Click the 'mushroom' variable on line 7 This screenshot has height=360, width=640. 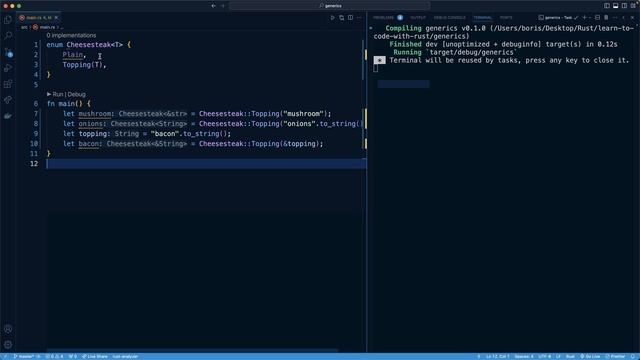click(94, 114)
